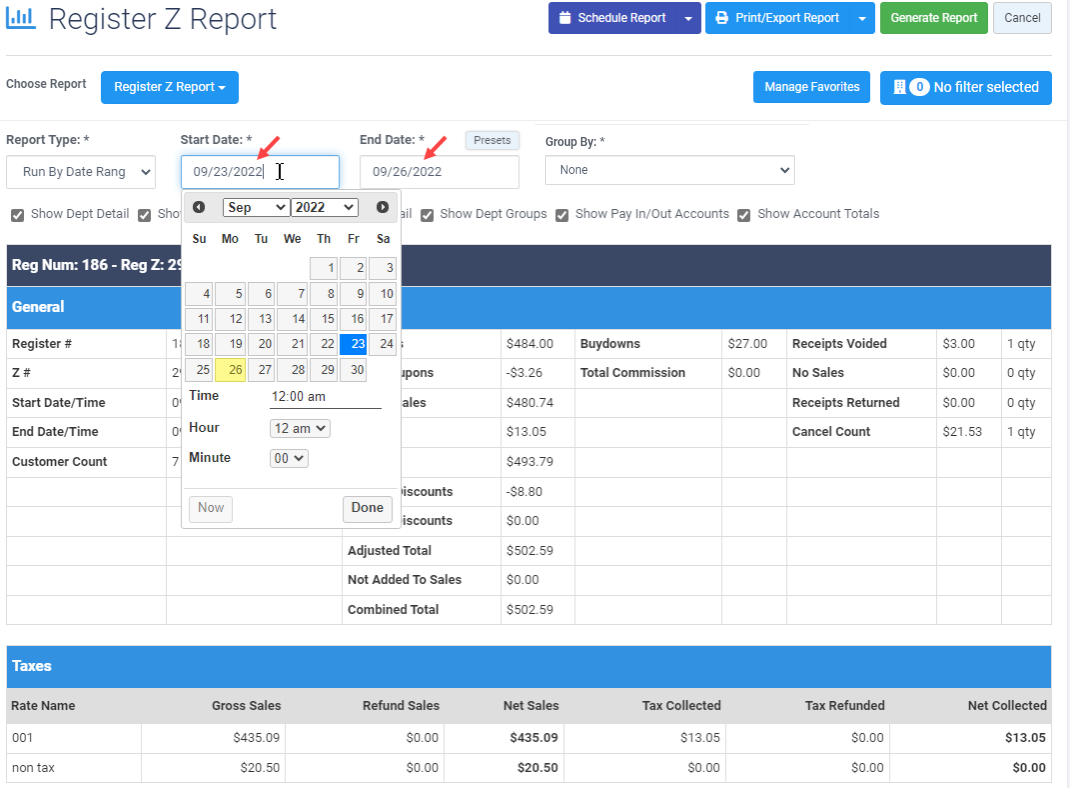Click inside the End Date input field
The width and height of the screenshot is (1070, 788).
(x=439, y=172)
